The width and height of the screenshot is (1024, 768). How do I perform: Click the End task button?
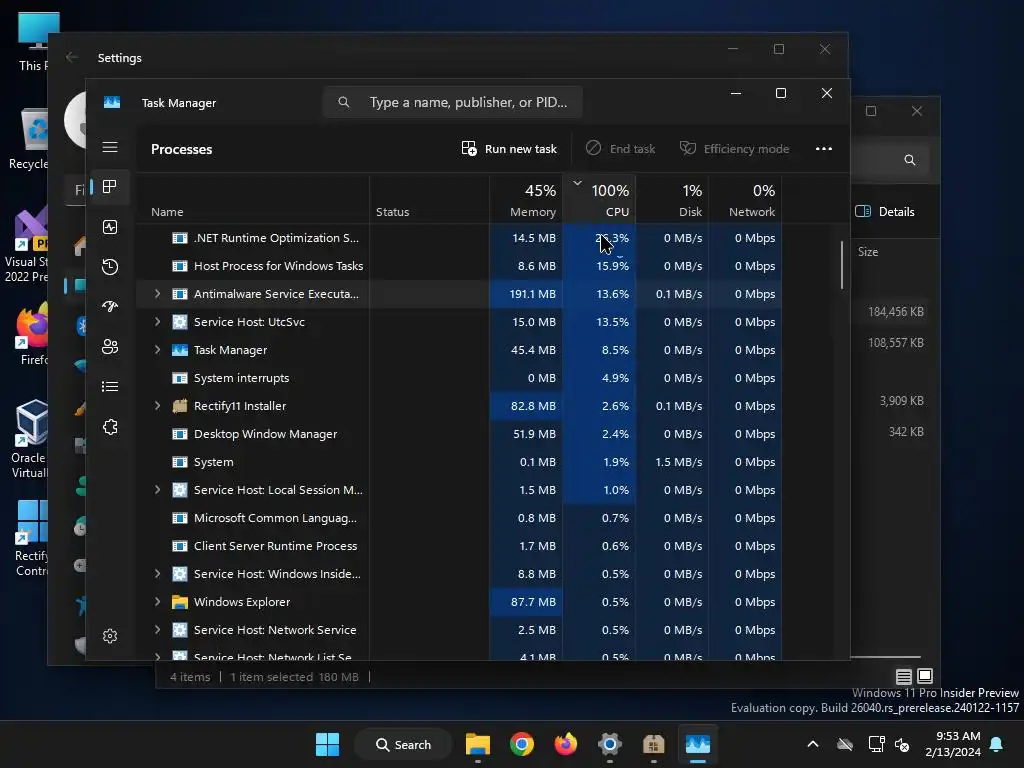(x=620, y=149)
